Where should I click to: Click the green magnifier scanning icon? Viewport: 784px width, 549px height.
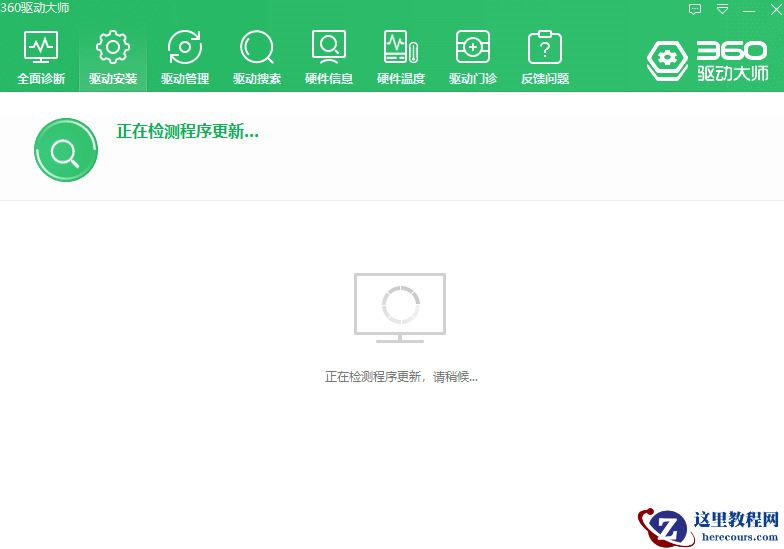66,150
